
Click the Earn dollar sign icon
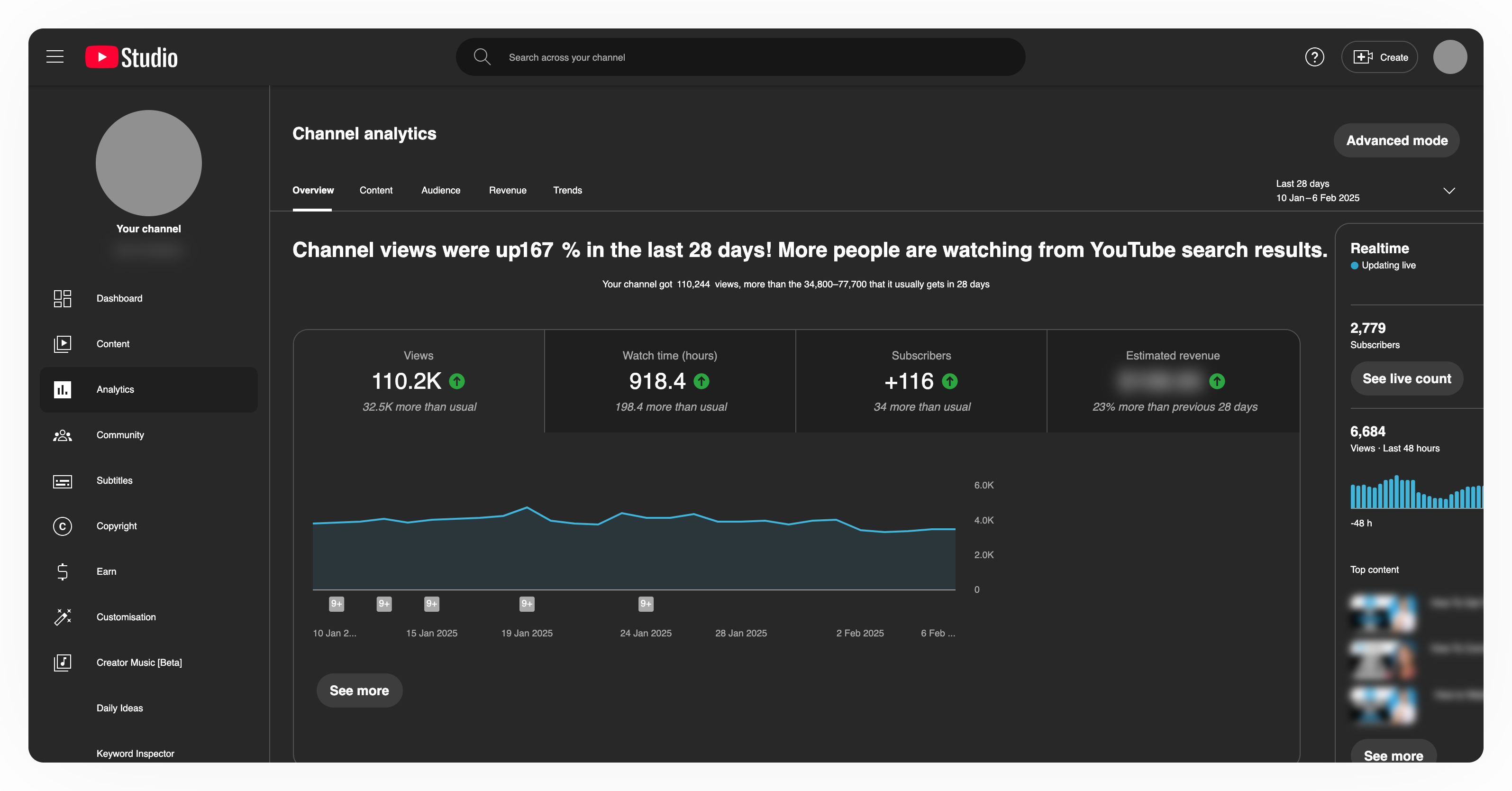pyautogui.click(x=62, y=571)
